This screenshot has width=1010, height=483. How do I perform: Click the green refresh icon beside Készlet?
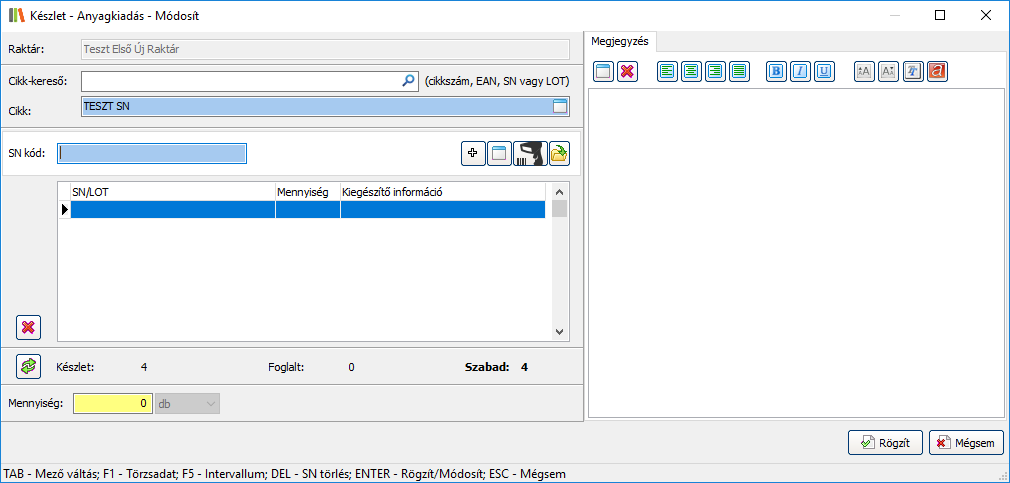[29, 367]
